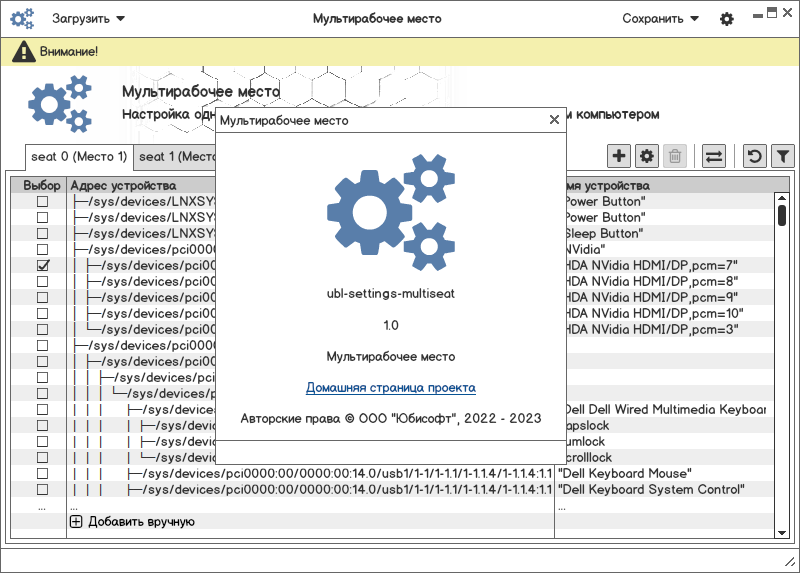Open the header bar settings gear
The height and width of the screenshot is (573, 800).
coord(727,19)
